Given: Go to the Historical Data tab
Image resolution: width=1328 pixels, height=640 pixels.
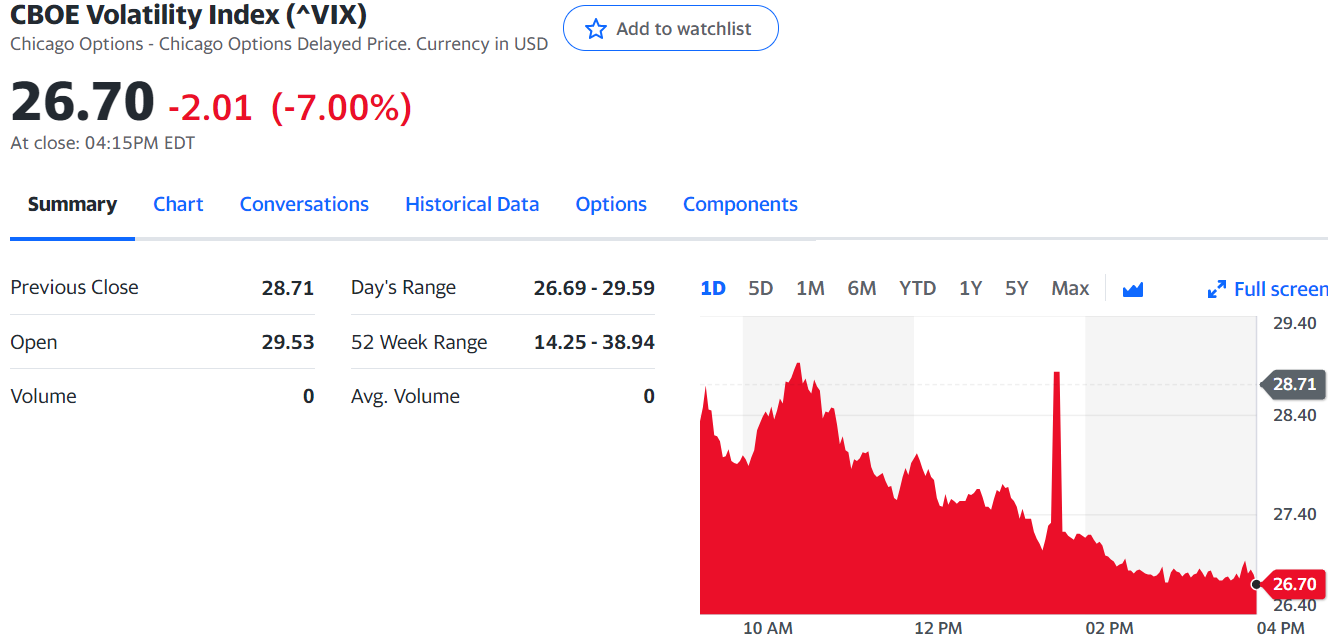Looking at the screenshot, I should click(x=472, y=204).
